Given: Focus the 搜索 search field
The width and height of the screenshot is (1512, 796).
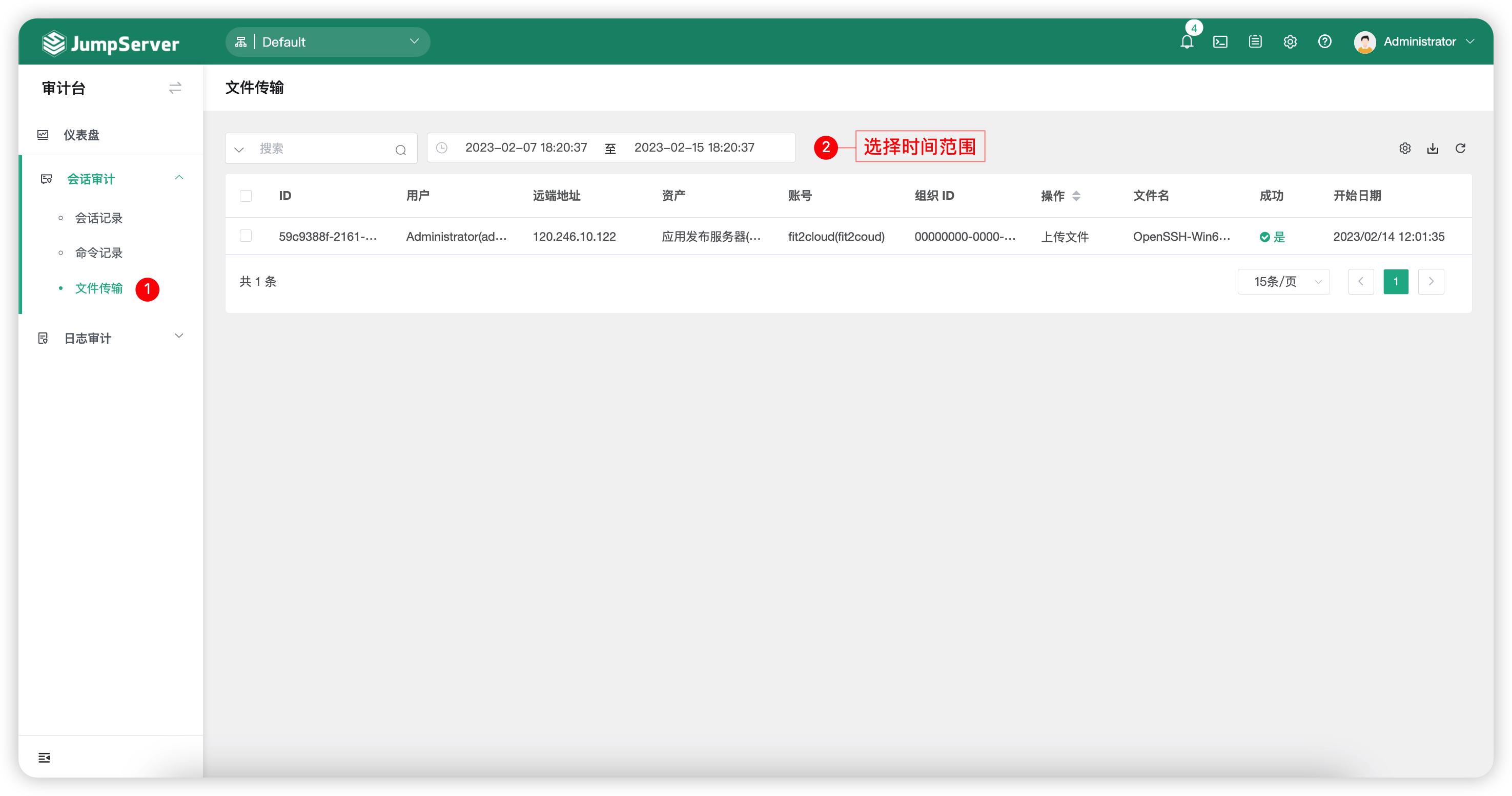Looking at the screenshot, I should (x=320, y=149).
